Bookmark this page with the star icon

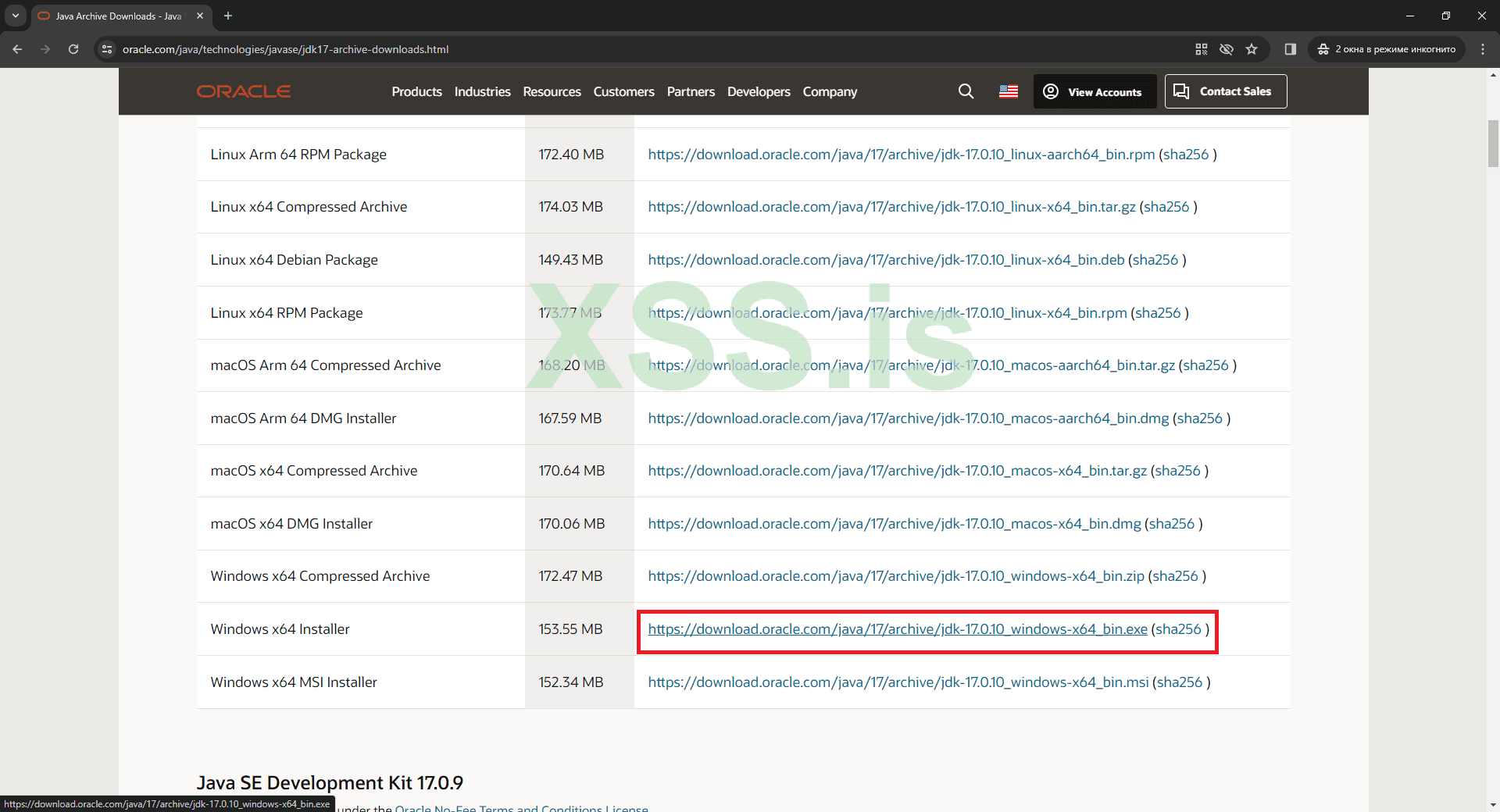[x=1252, y=49]
